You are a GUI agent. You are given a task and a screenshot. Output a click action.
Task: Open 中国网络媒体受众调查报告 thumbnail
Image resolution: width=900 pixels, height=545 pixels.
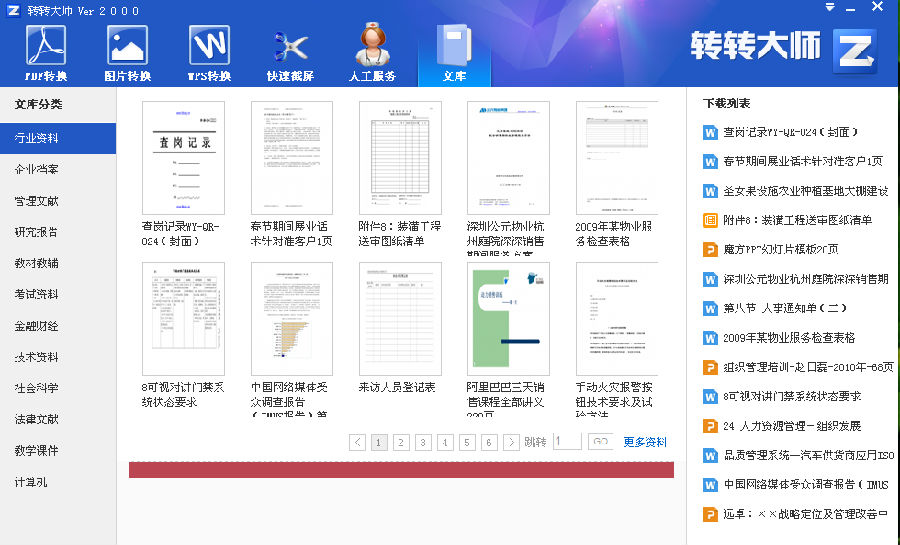pos(292,319)
